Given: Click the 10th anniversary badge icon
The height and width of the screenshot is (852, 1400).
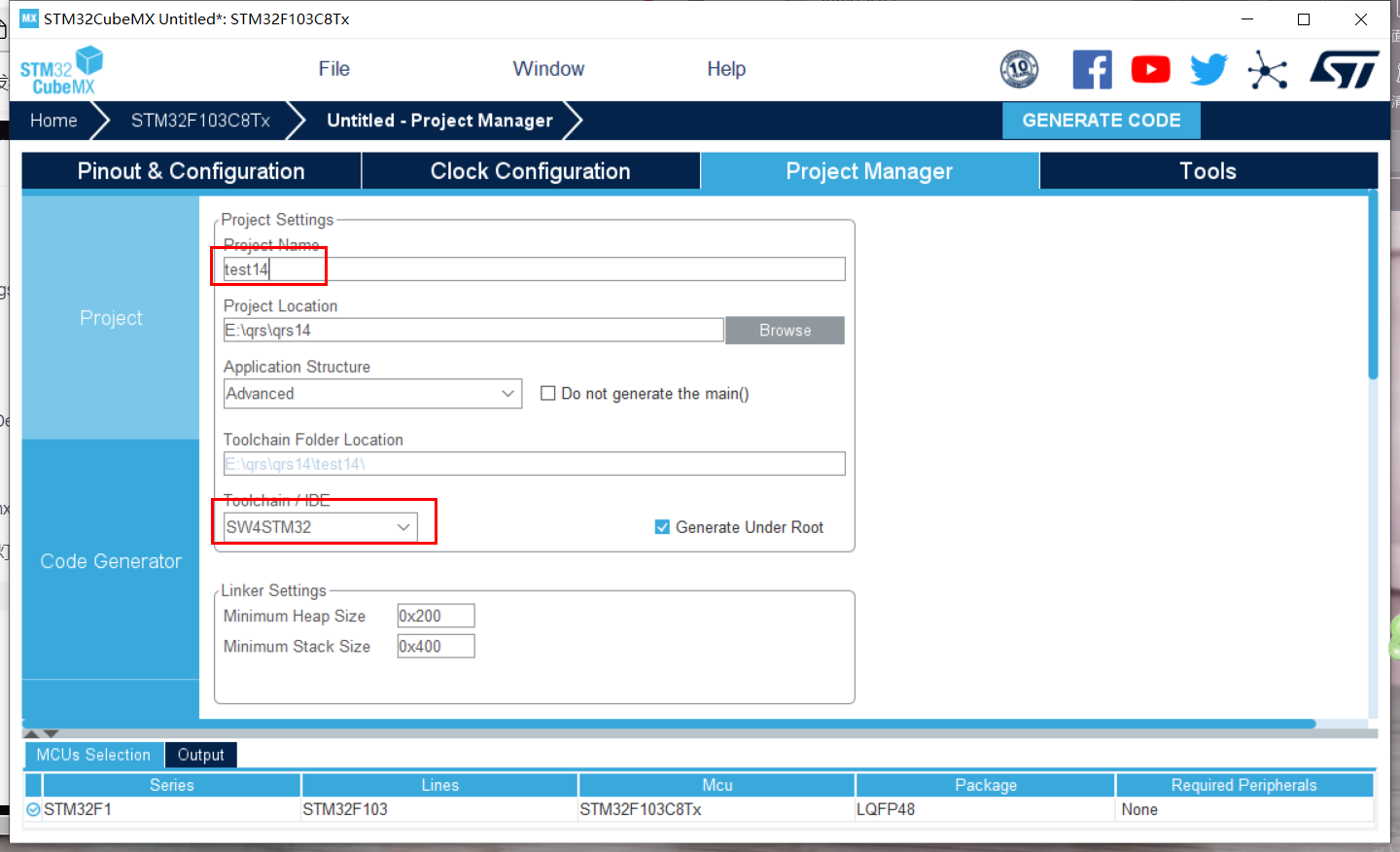Looking at the screenshot, I should [1019, 69].
